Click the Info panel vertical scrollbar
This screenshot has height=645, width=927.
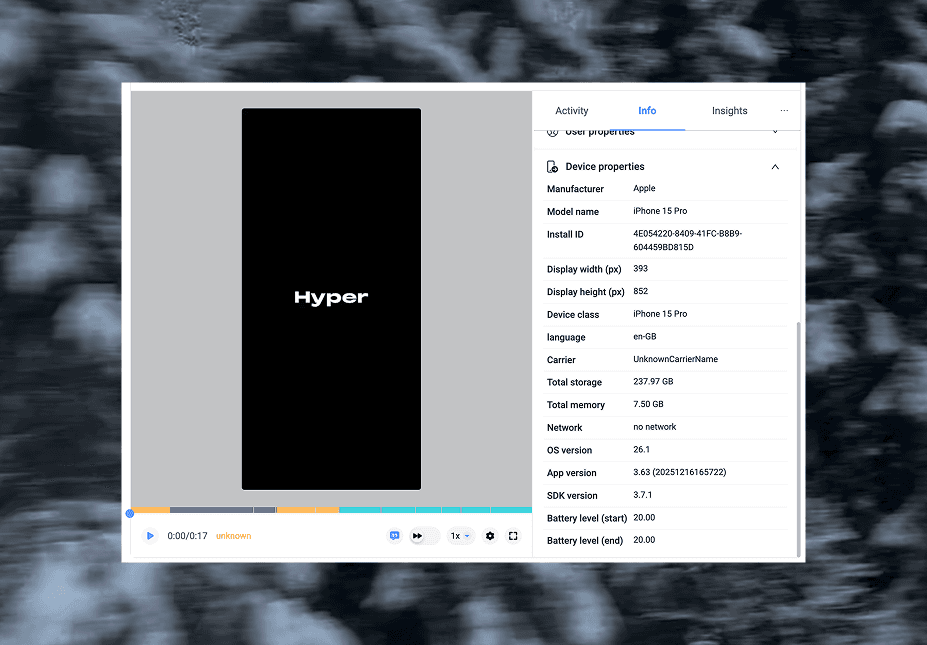799,439
